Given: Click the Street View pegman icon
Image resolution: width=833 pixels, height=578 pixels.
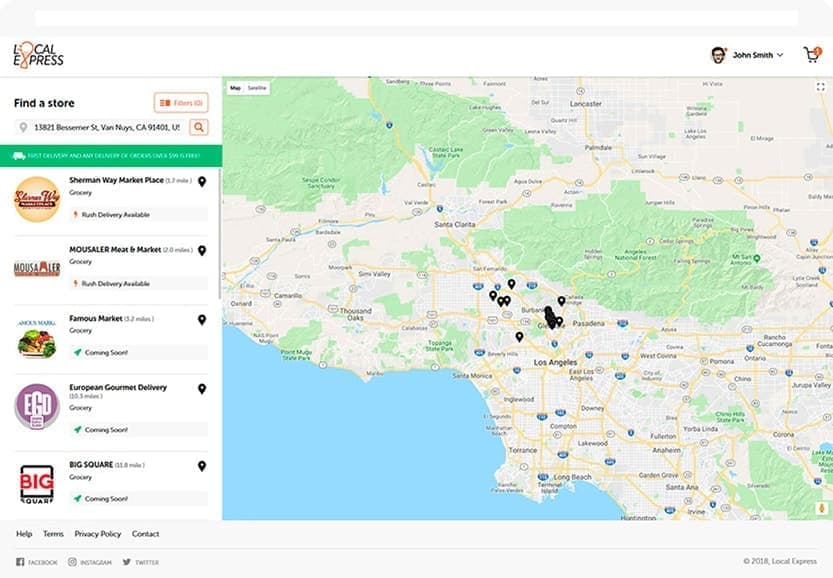Looking at the screenshot, I should click(821, 508).
